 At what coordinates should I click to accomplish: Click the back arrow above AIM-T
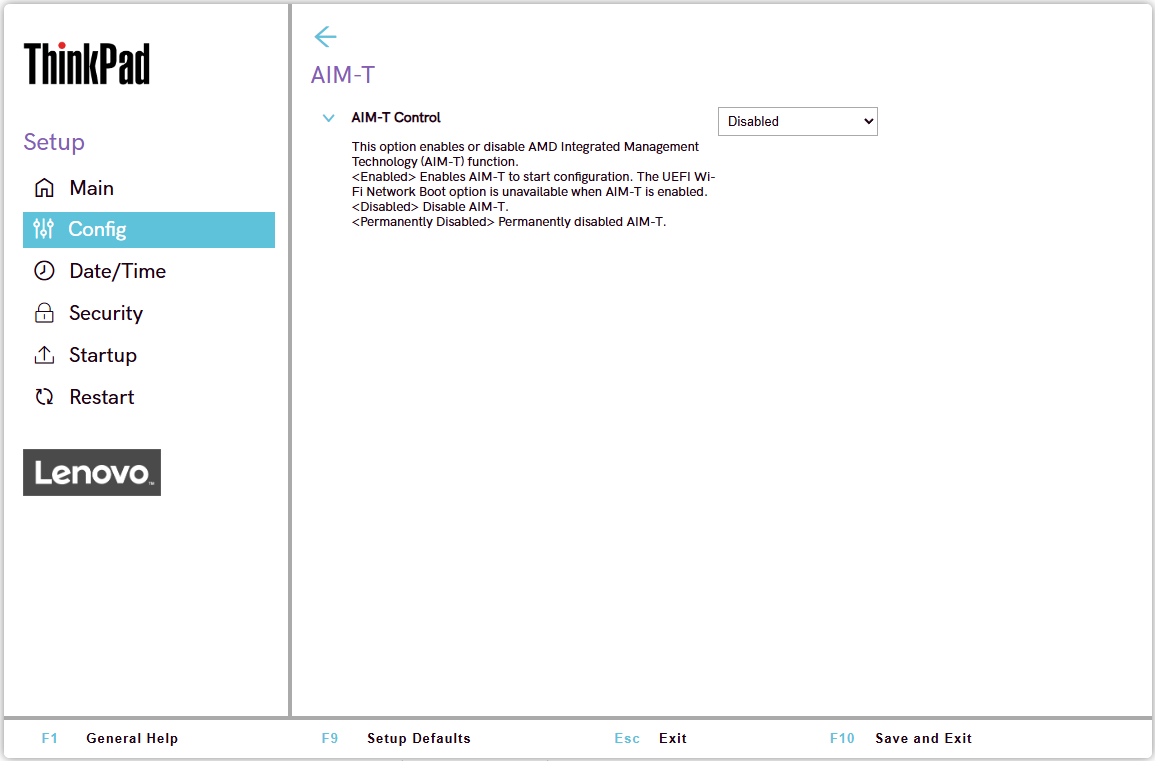click(325, 36)
